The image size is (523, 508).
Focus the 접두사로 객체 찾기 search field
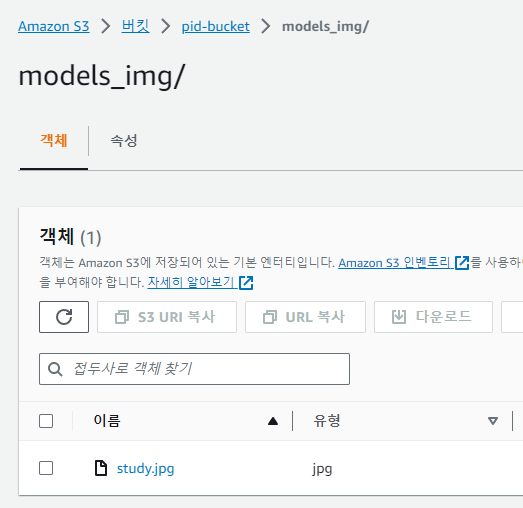pyautogui.click(x=194, y=369)
